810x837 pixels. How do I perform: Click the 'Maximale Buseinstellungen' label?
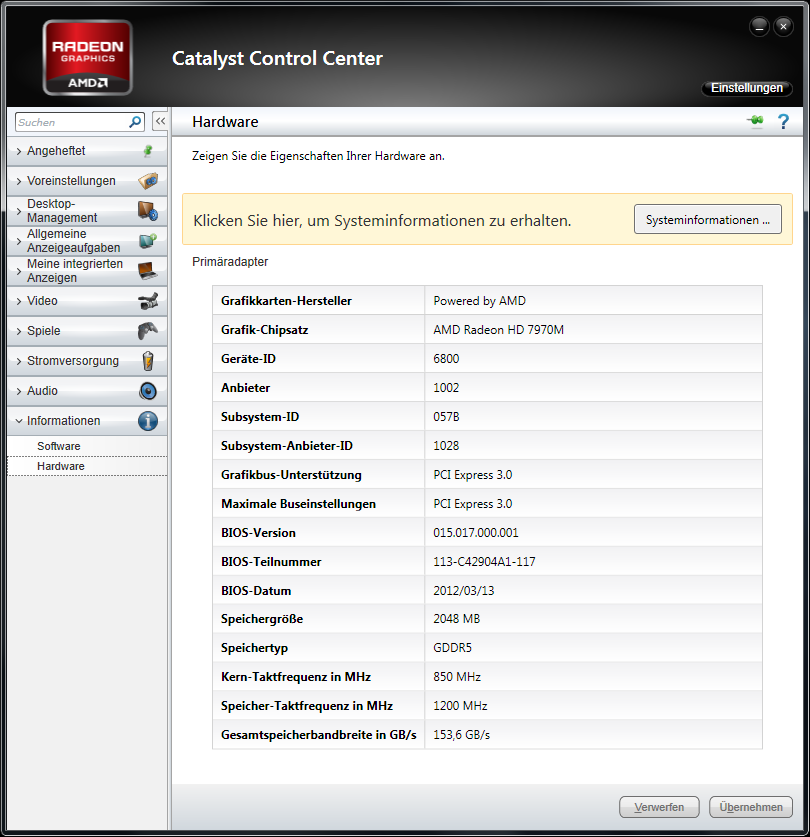298,504
